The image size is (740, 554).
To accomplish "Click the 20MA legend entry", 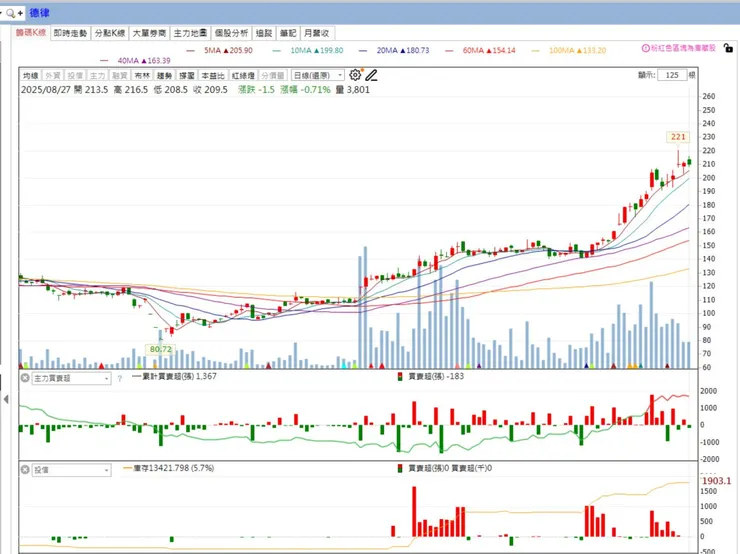I will pyautogui.click(x=394, y=50).
